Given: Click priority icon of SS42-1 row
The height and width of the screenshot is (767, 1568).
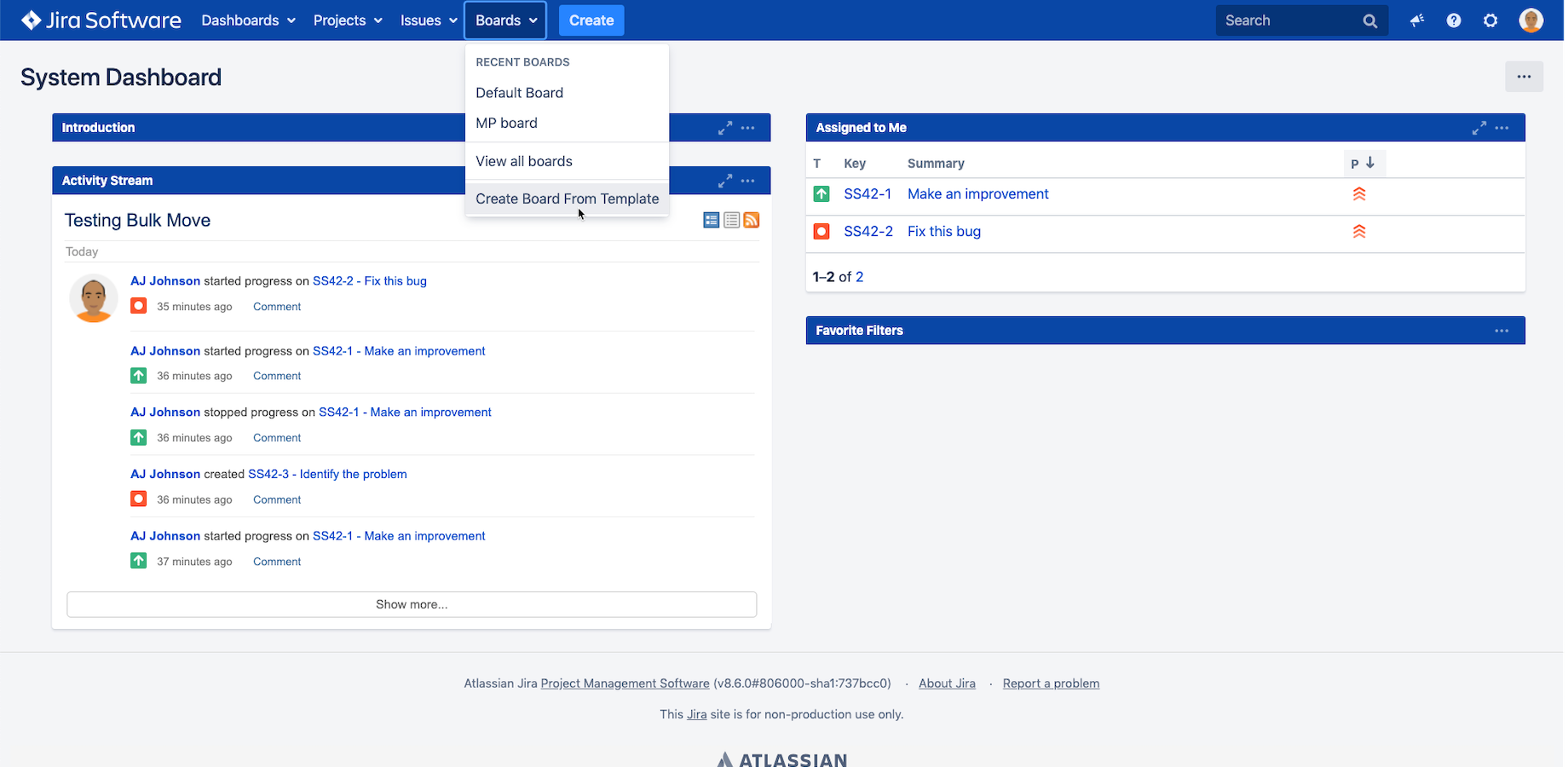Looking at the screenshot, I should [1359, 194].
